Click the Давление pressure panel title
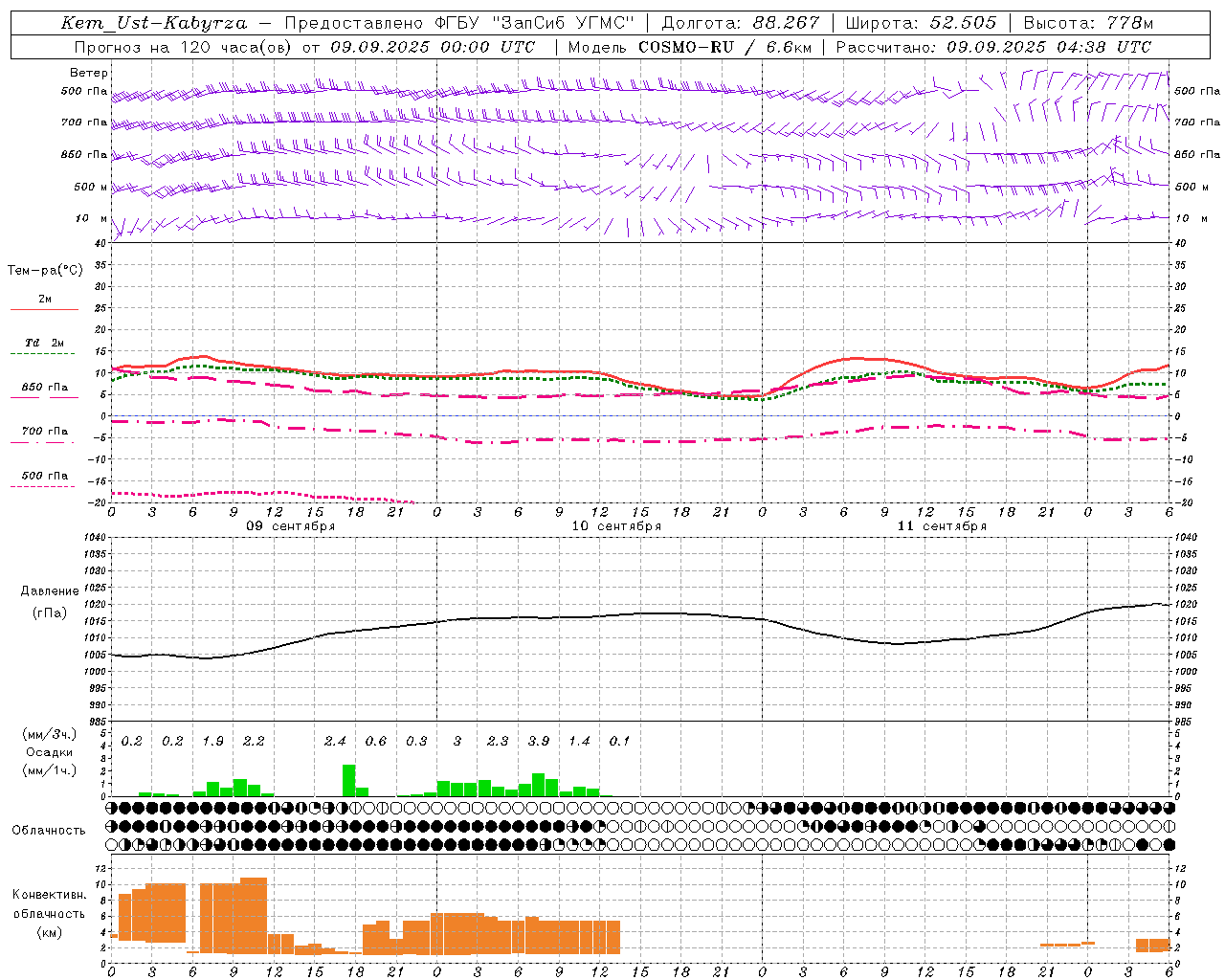The height and width of the screenshot is (980, 1225). (50, 591)
